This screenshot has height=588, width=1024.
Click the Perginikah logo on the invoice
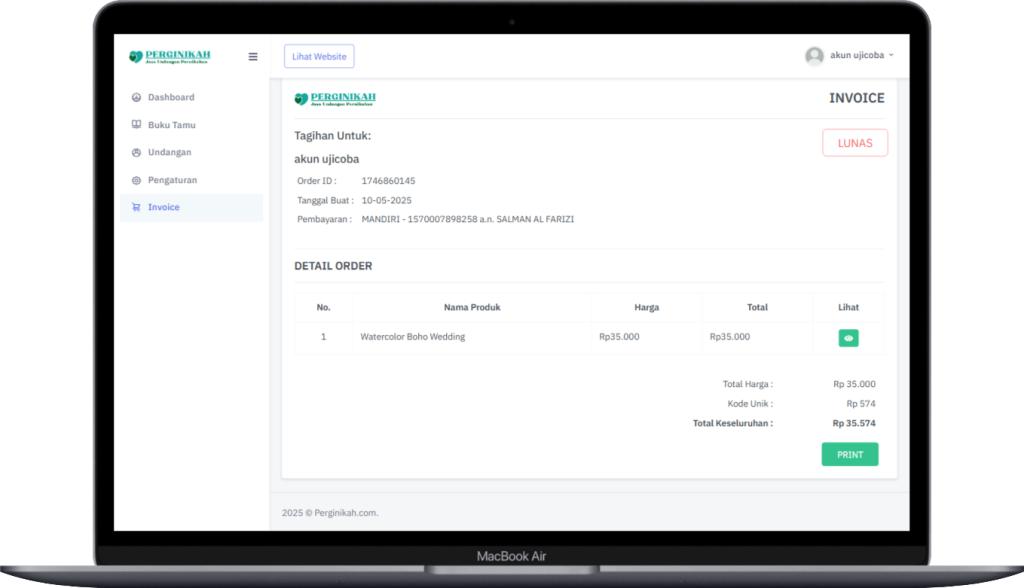[335, 99]
